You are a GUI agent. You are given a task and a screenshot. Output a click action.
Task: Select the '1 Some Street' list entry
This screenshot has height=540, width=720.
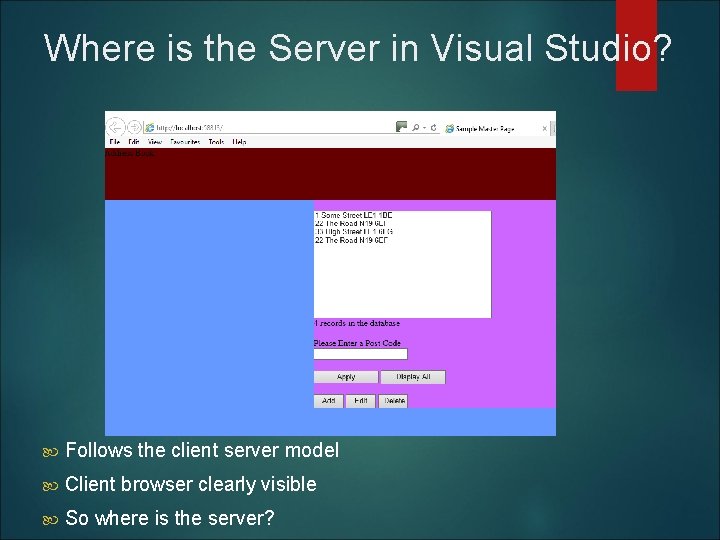(x=354, y=215)
